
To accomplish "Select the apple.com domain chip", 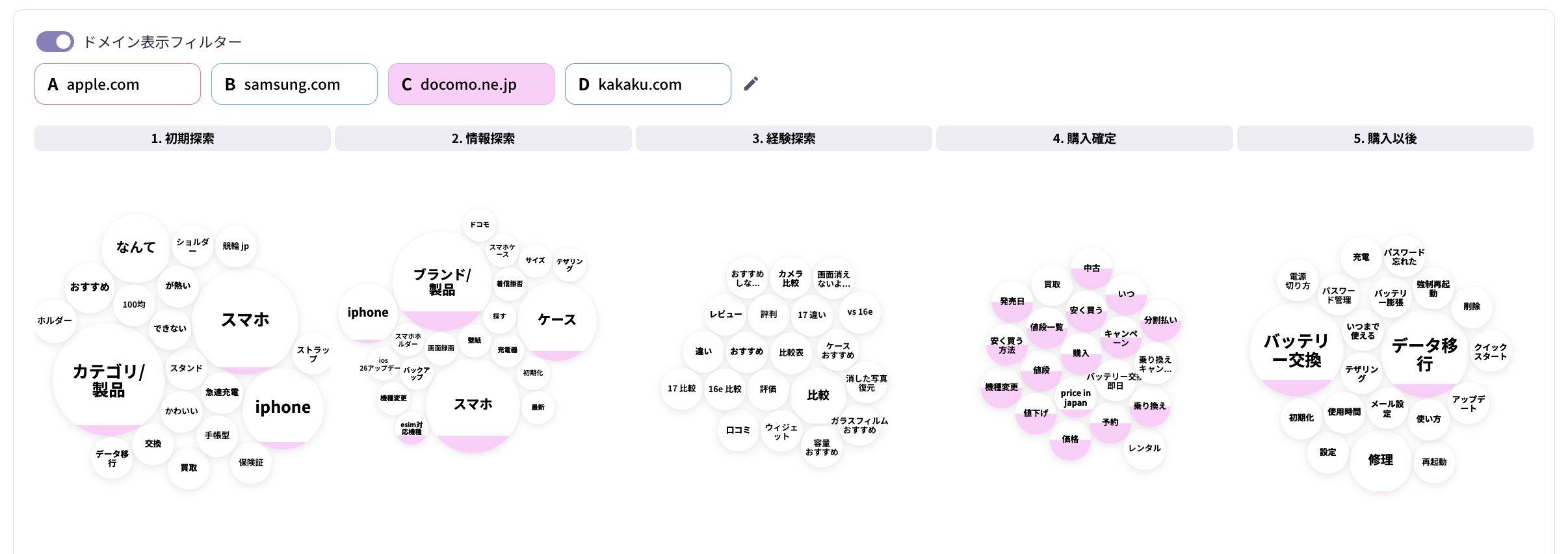I will (x=118, y=84).
